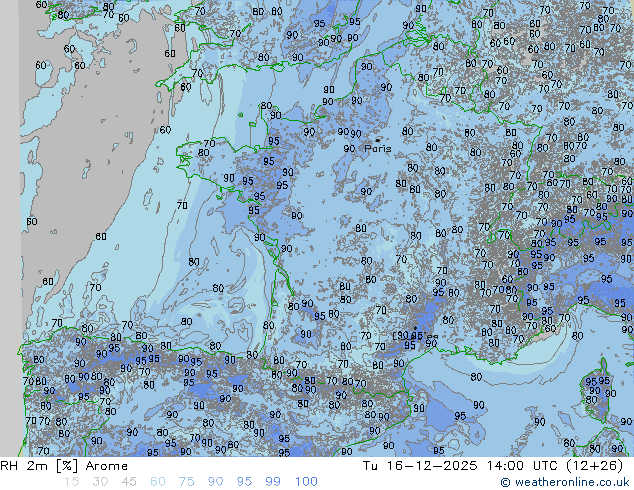Click the 15 value in legend
Screen dimensions: 634x490
[71, 482]
